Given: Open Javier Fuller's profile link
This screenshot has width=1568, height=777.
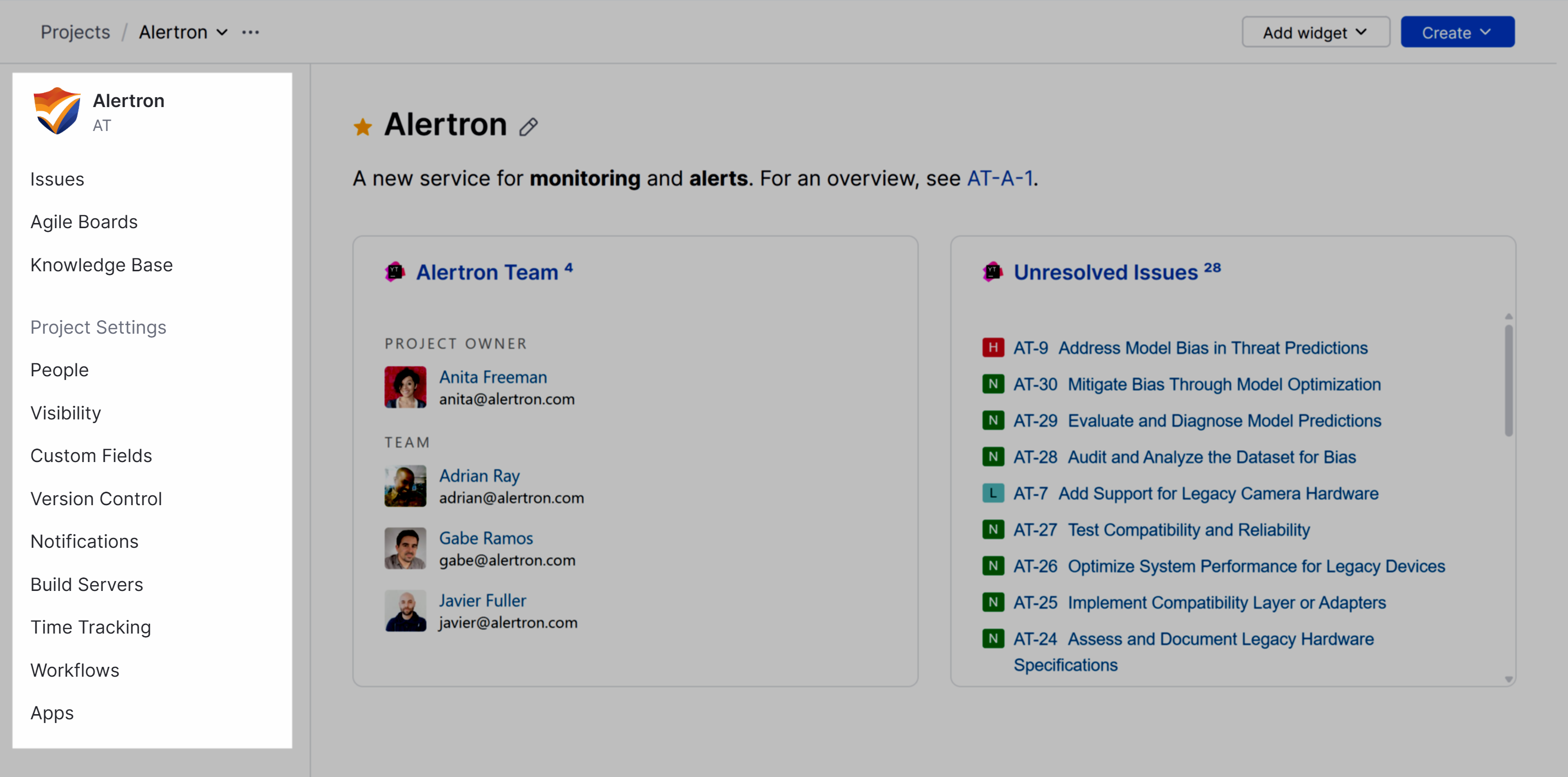Looking at the screenshot, I should pyautogui.click(x=482, y=600).
